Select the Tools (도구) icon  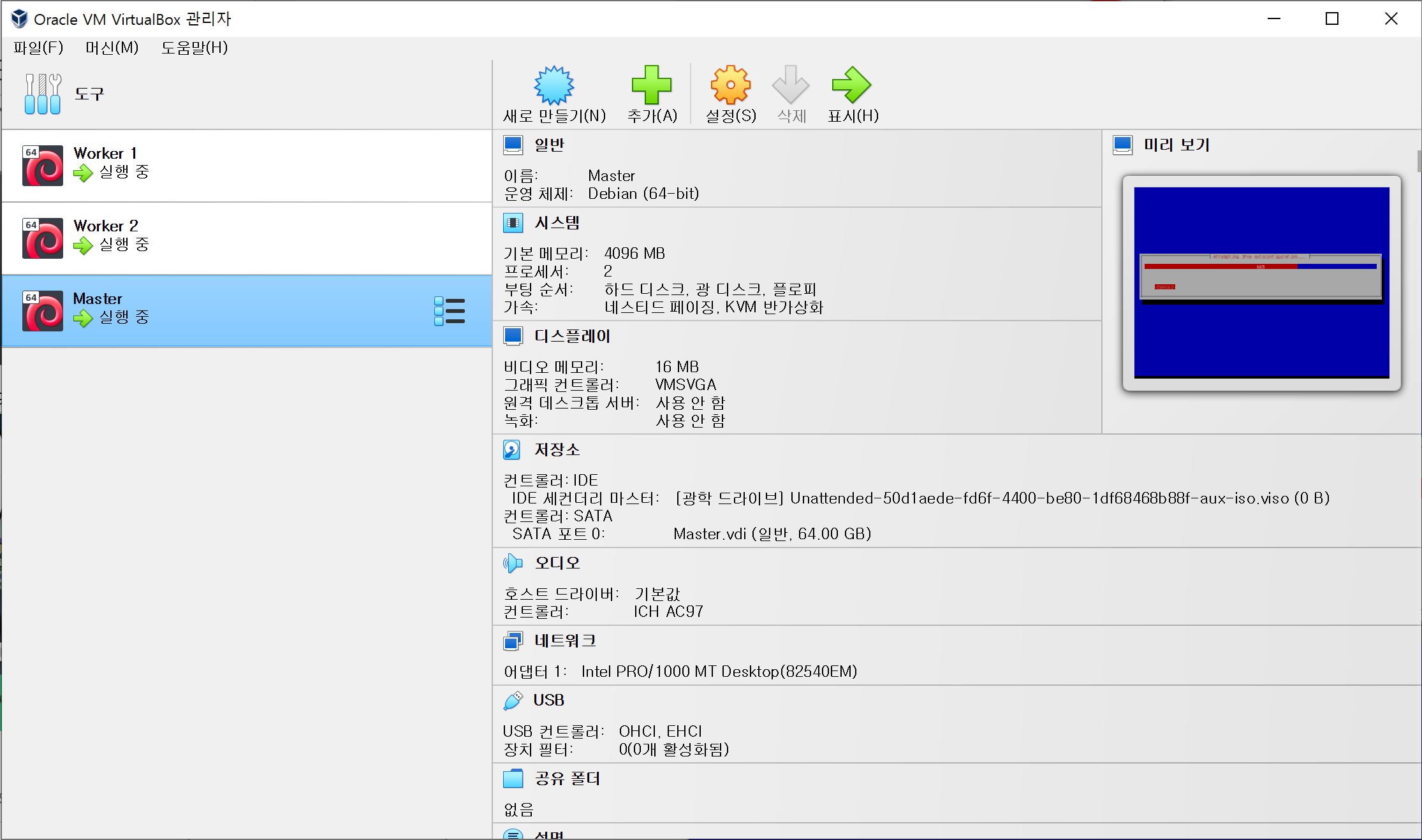pyautogui.click(x=43, y=94)
